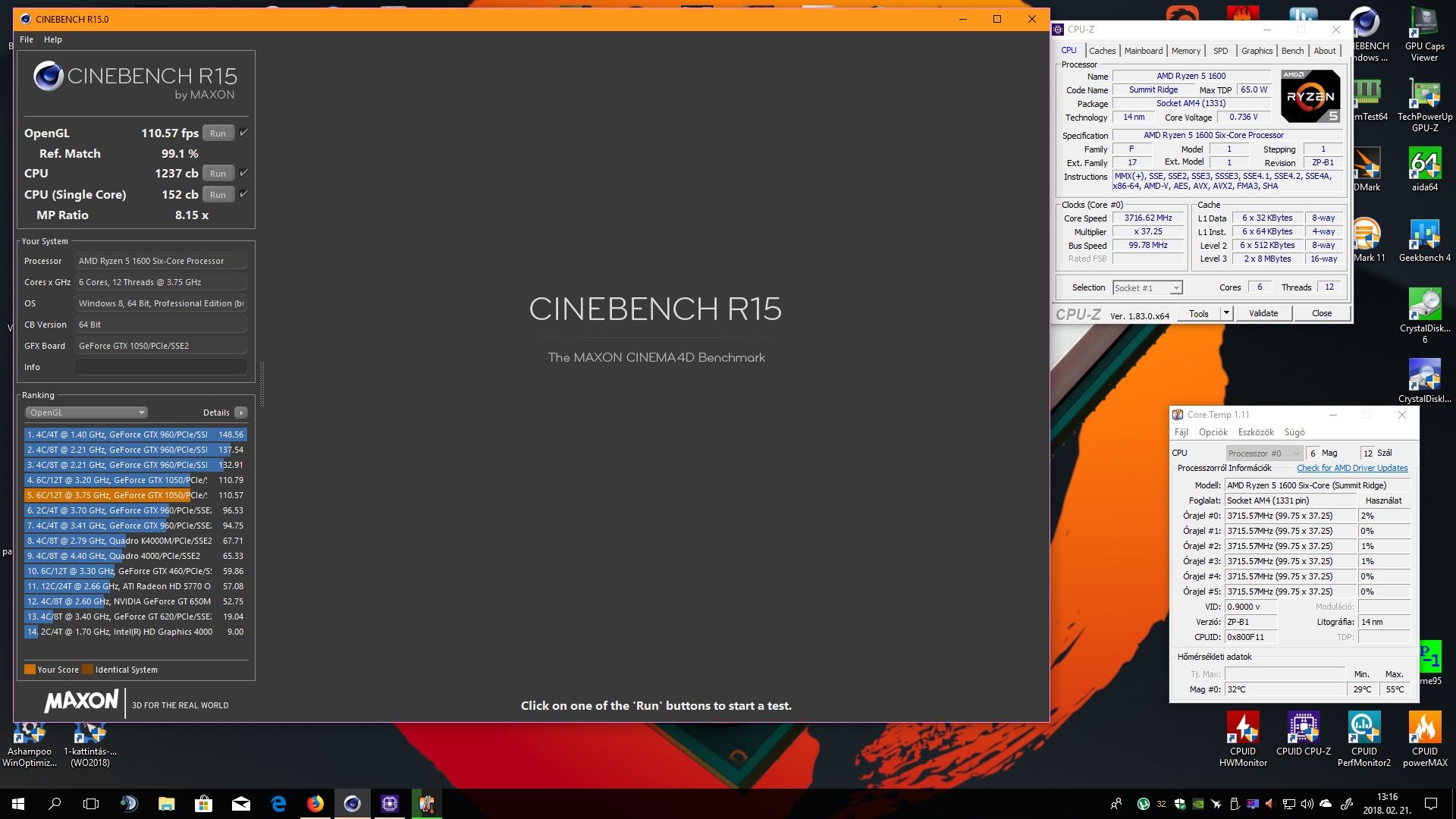Toggle OpenGL test checkbox
Screen dimensions: 1456x819
243,133
